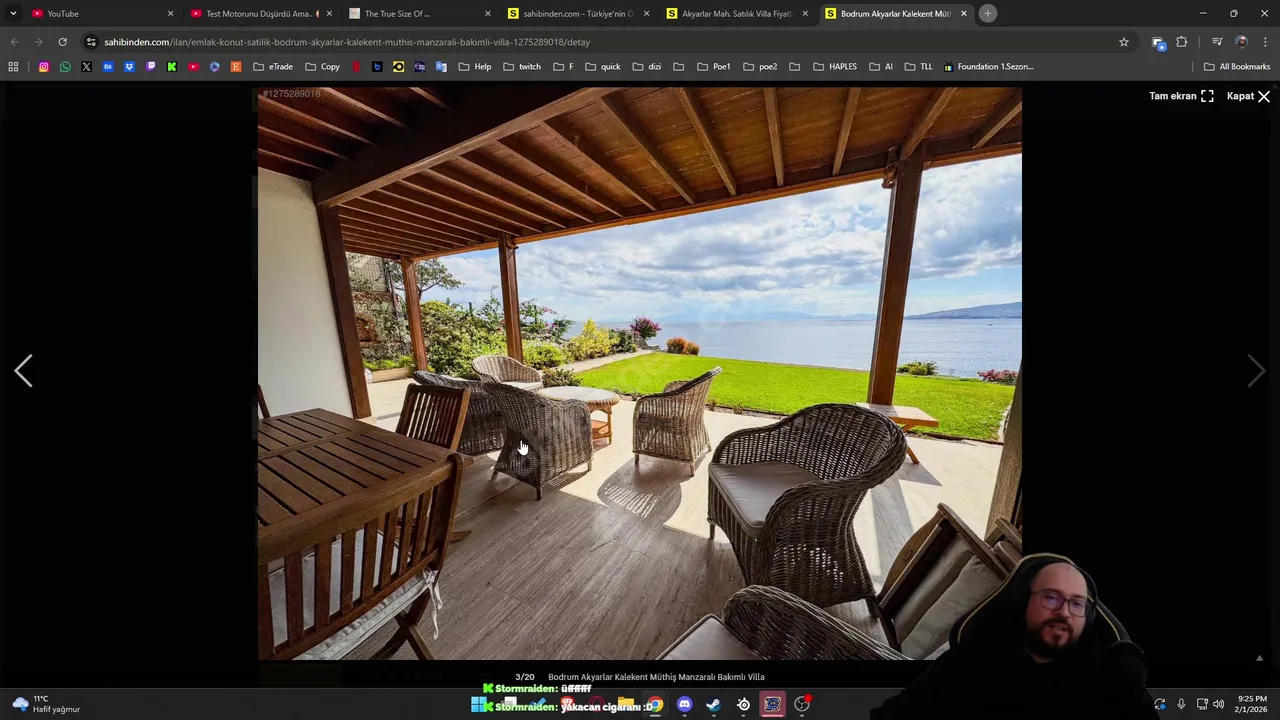The height and width of the screenshot is (720, 1280).
Task: Open the Etsy bookmark icon
Action: (236, 67)
